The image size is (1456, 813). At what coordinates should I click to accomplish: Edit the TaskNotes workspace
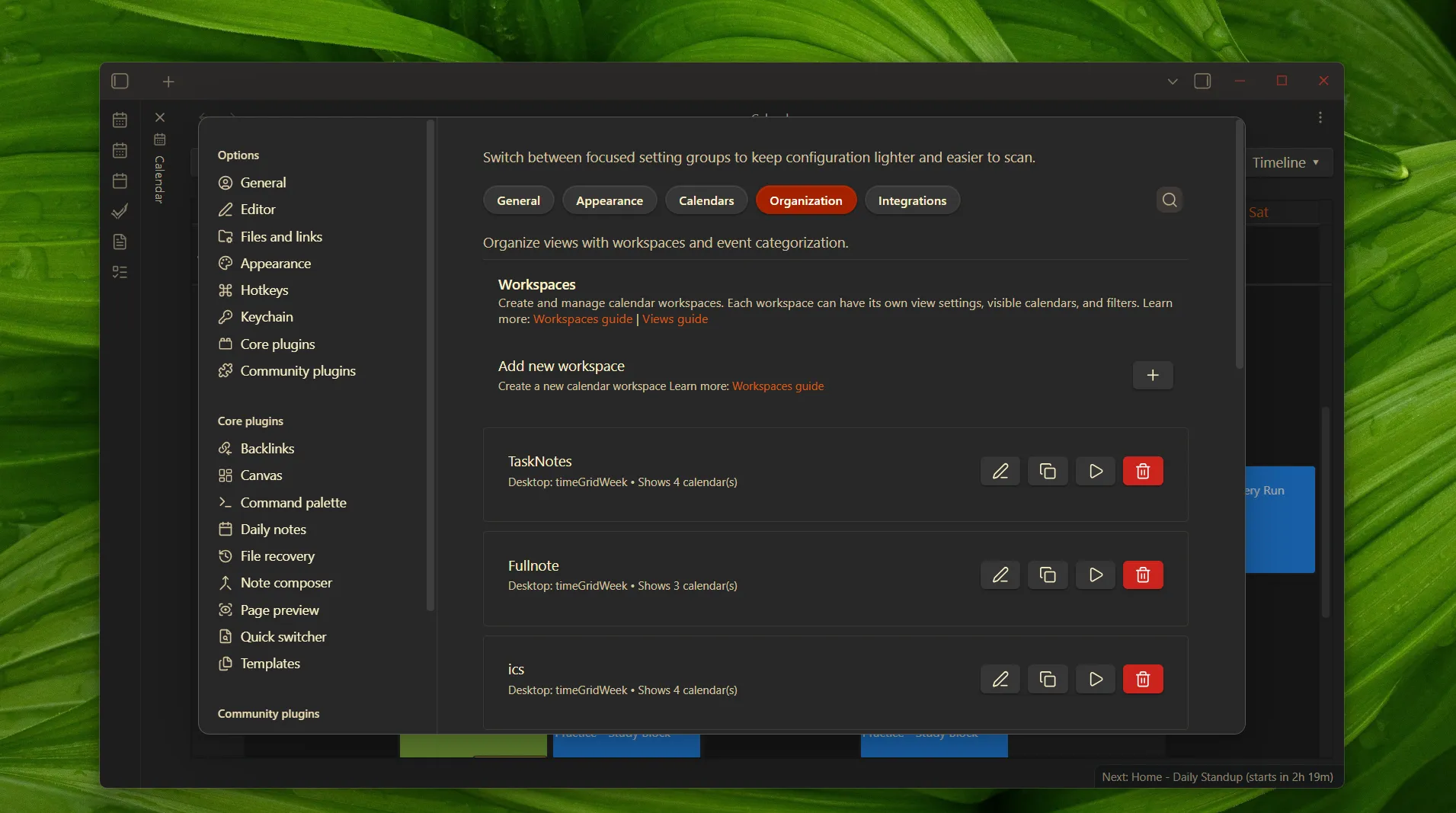(1000, 471)
